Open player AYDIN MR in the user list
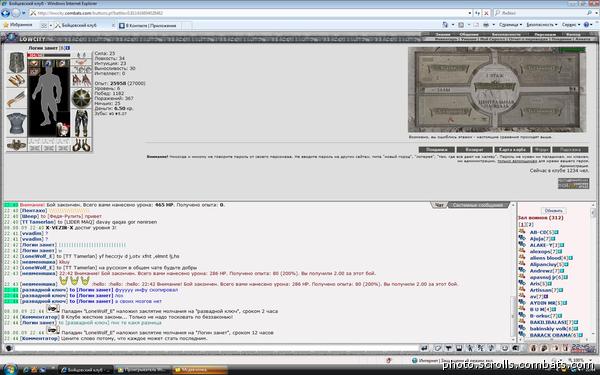Image resolution: width=600 pixels, height=375 pixels. pos(542,303)
